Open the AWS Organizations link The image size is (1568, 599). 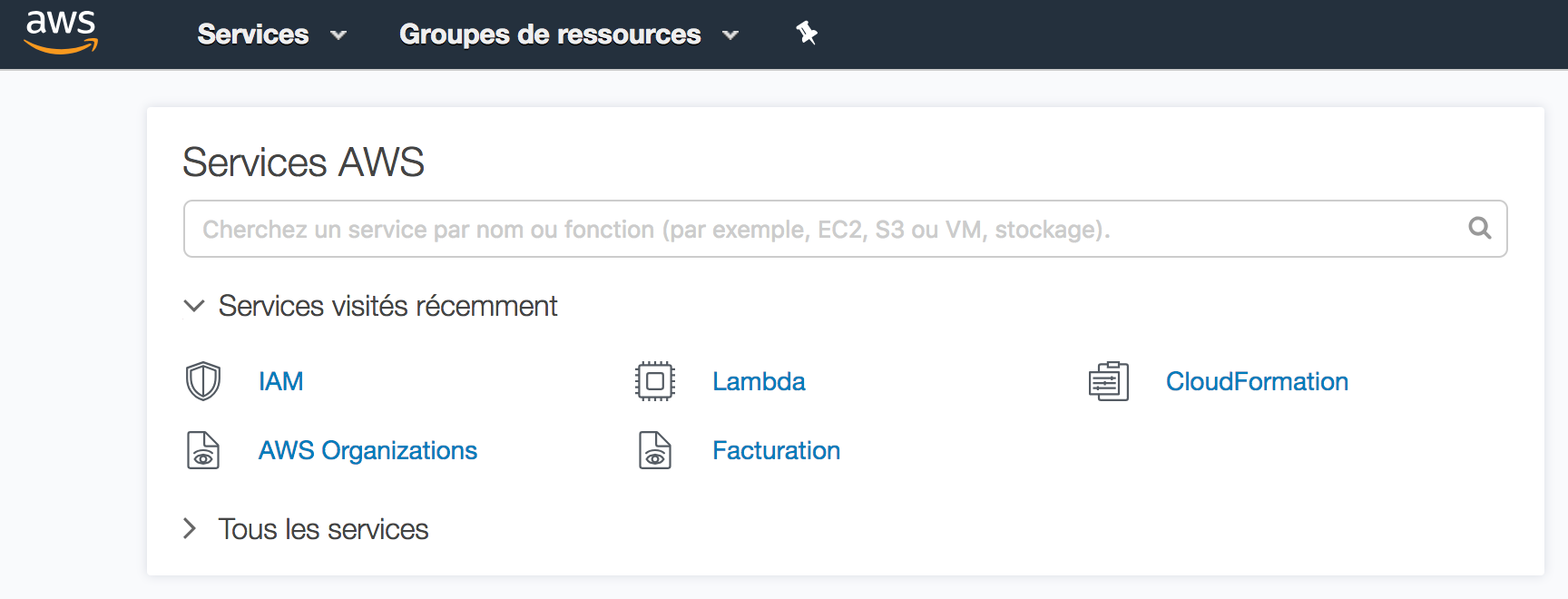click(367, 450)
